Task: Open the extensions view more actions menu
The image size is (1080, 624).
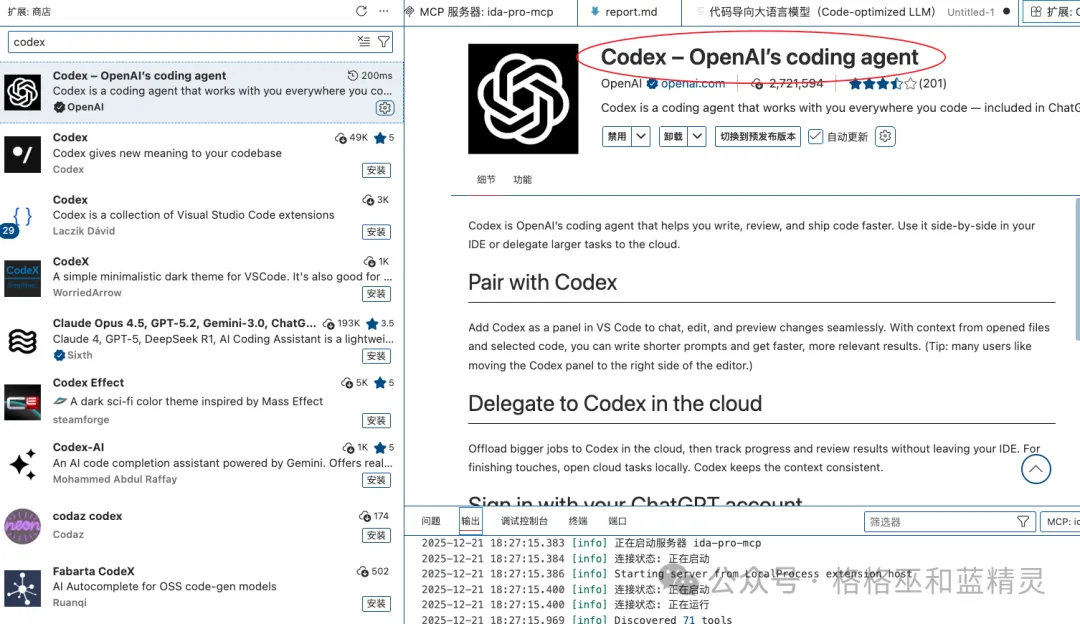Action: click(384, 11)
